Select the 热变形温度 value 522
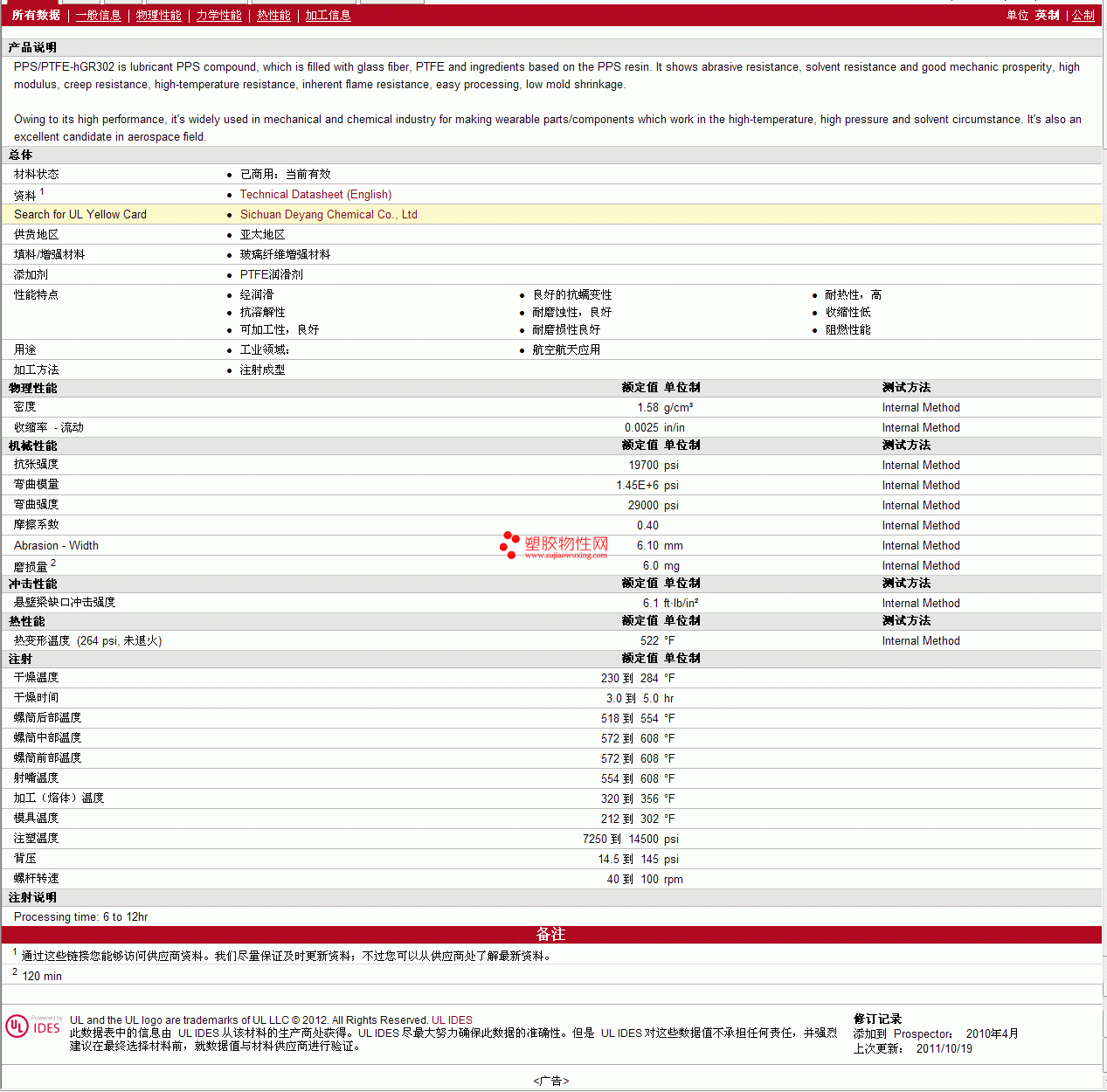 (x=650, y=641)
